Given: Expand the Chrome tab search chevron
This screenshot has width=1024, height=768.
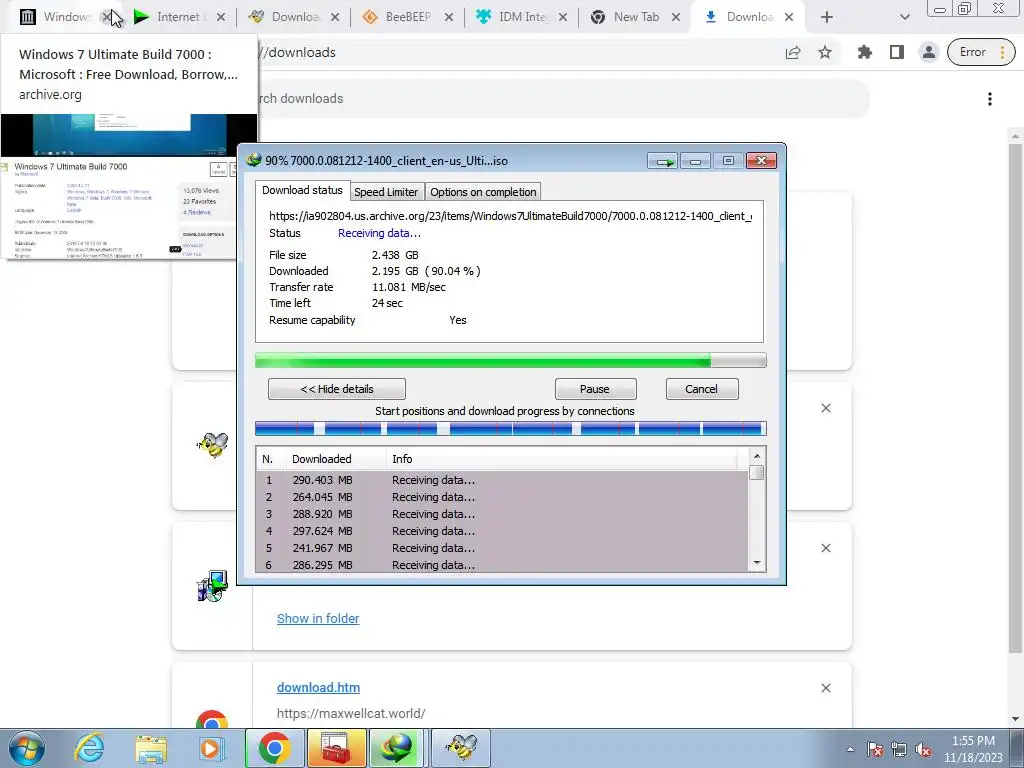Looking at the screenshot, I should (x=904, y=18).
